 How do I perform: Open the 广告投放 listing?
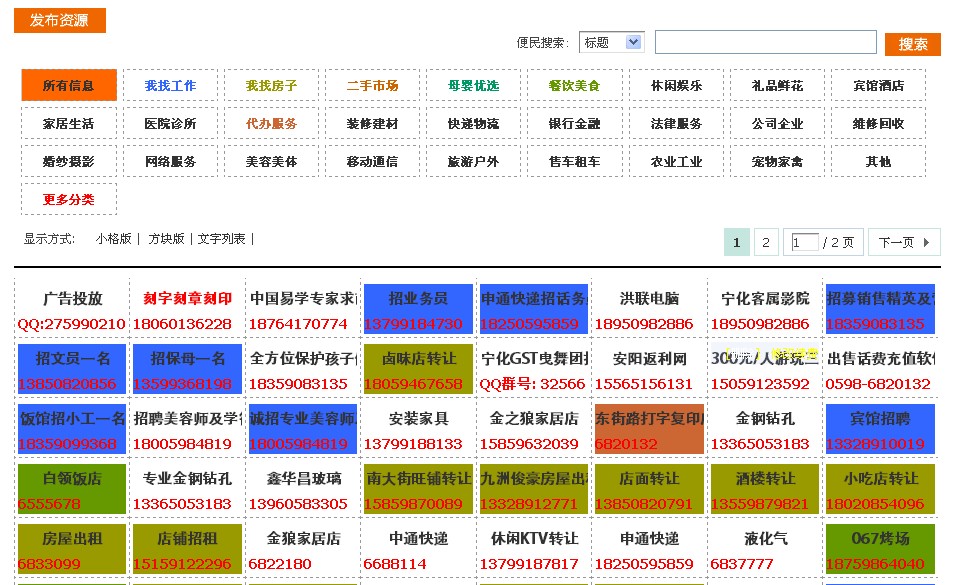coord(72,299)
